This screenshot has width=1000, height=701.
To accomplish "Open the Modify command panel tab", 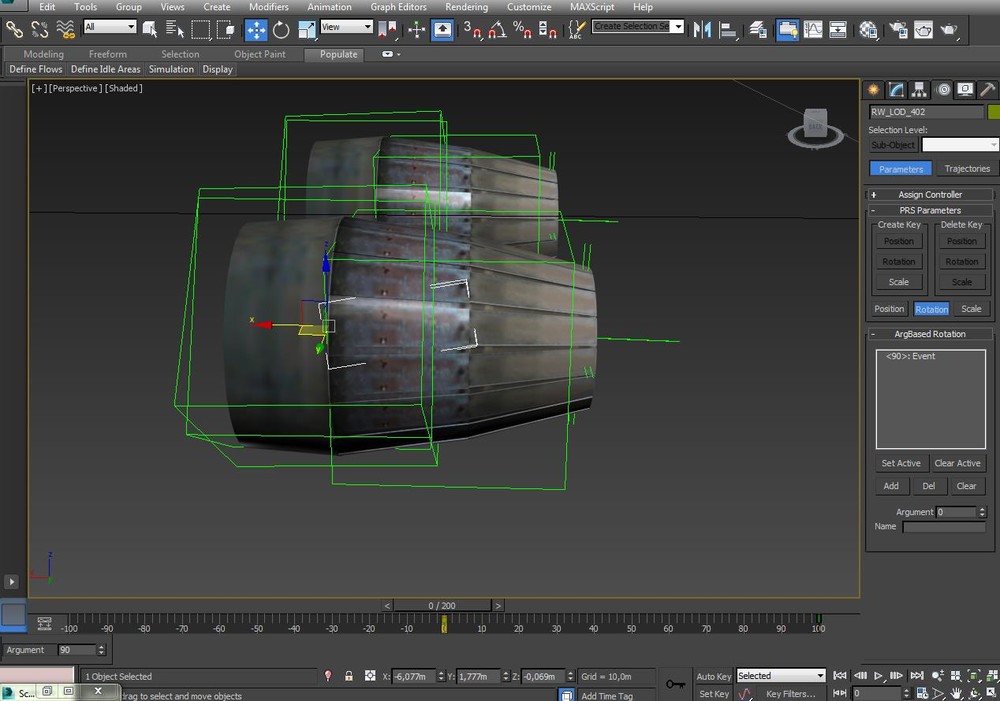I will pyautogui.click(x=897, y=90).
